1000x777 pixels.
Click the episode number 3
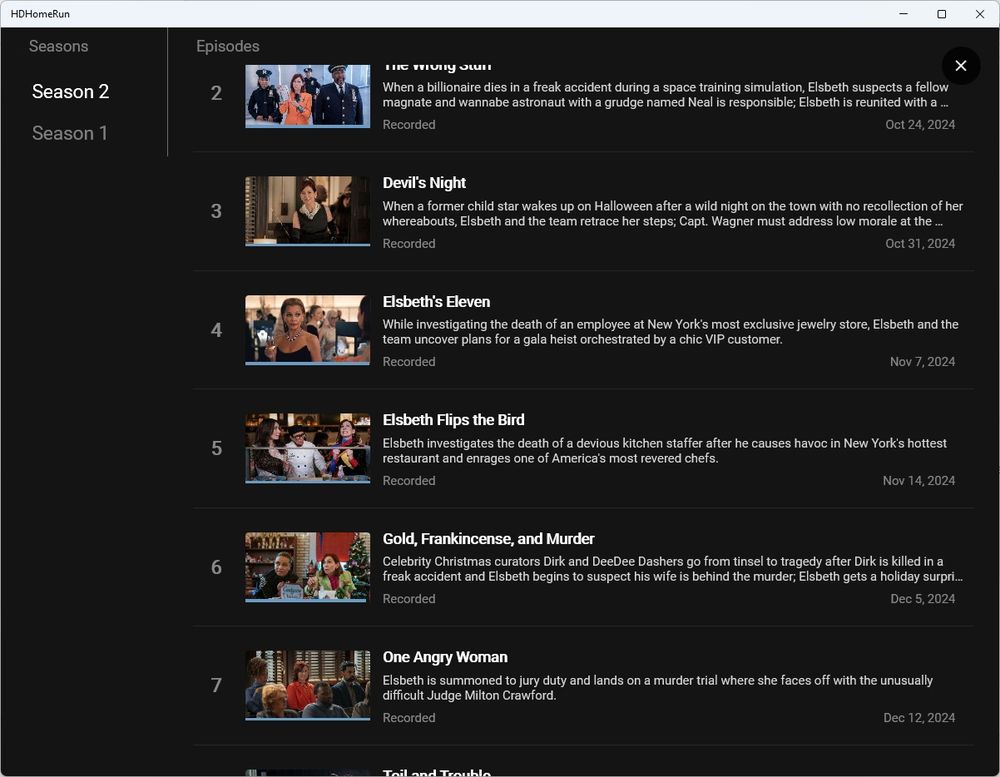(x=216, y=211)
